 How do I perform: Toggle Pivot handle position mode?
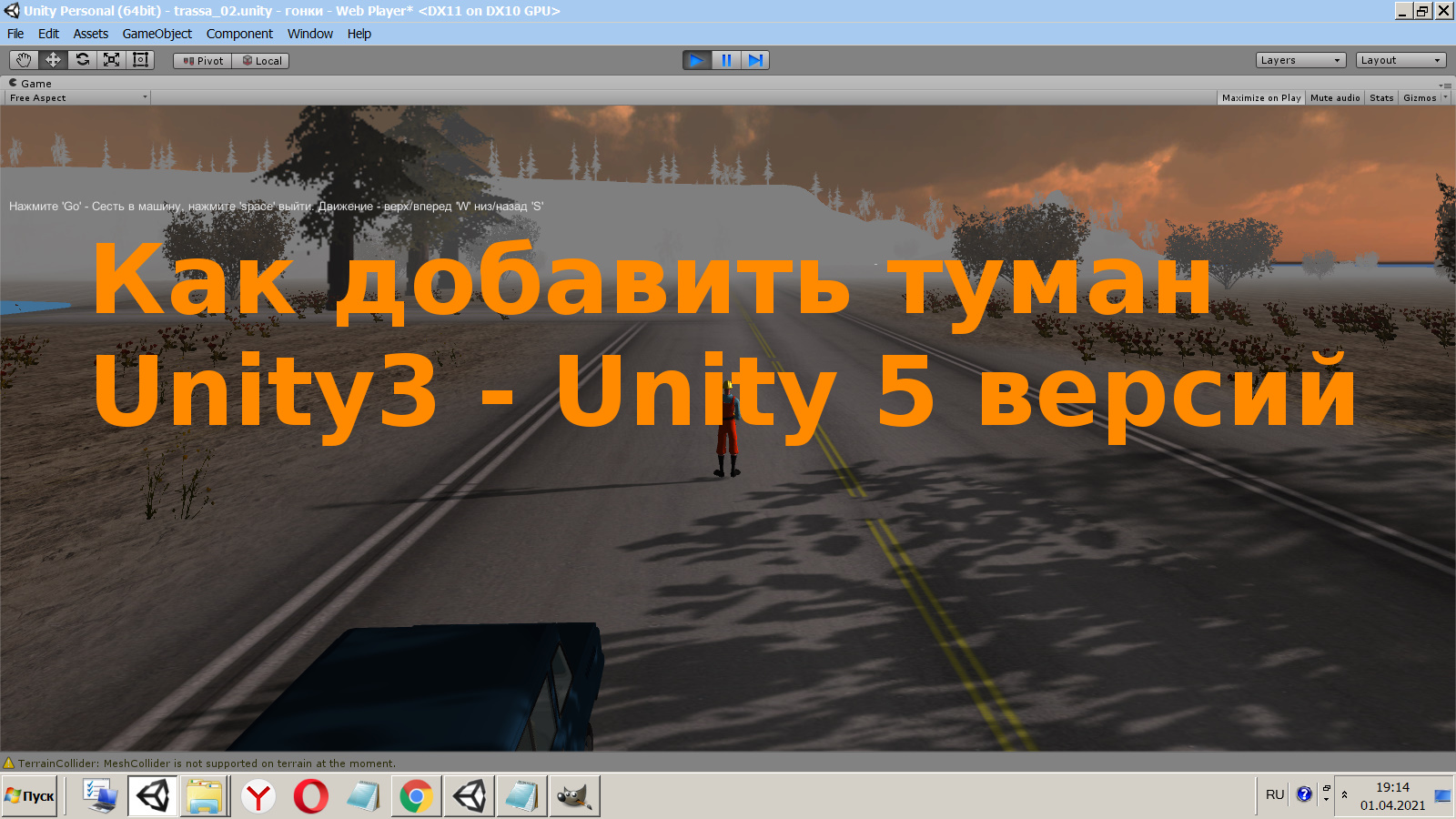point(201,60)
